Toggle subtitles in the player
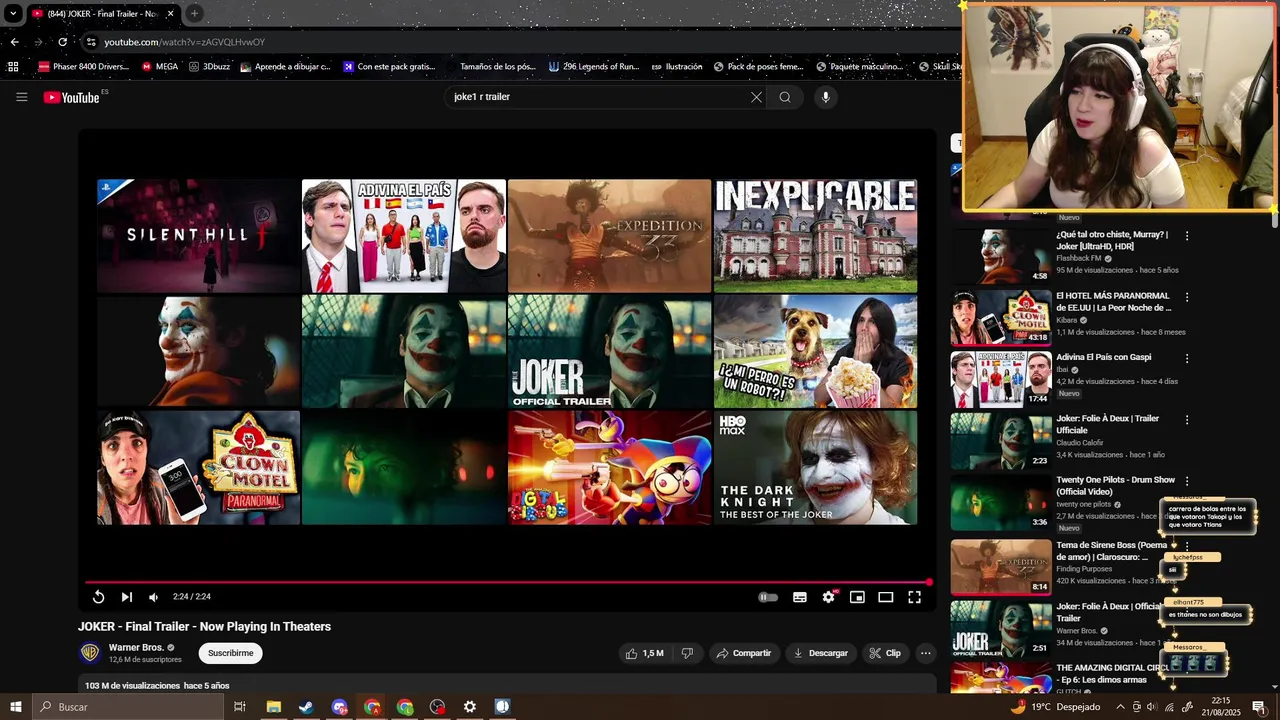1280x720 pixels. coord(800,597)
